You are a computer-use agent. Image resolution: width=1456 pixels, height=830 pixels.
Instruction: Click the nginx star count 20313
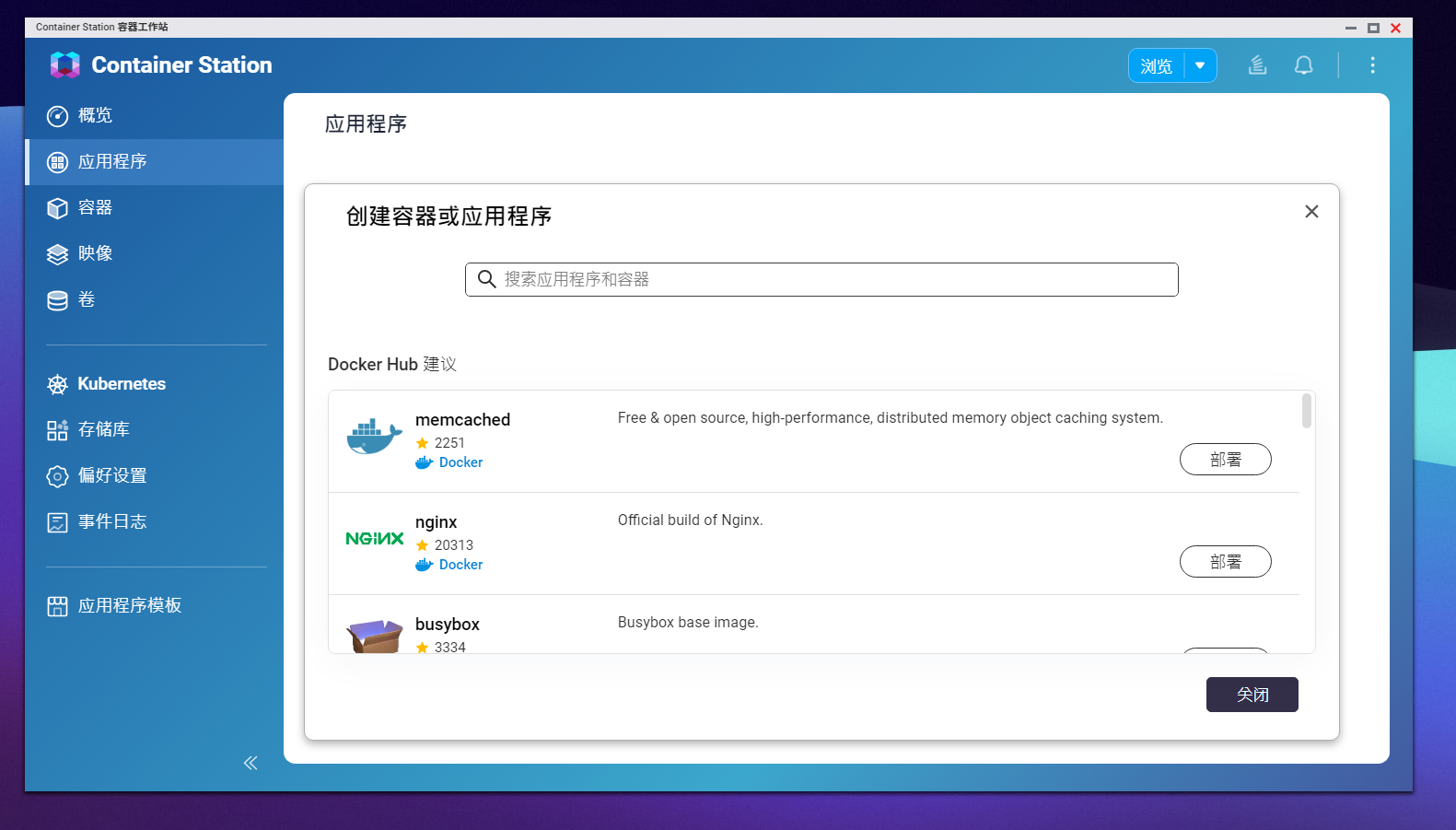pyautogui.click(x=453, y=545)
